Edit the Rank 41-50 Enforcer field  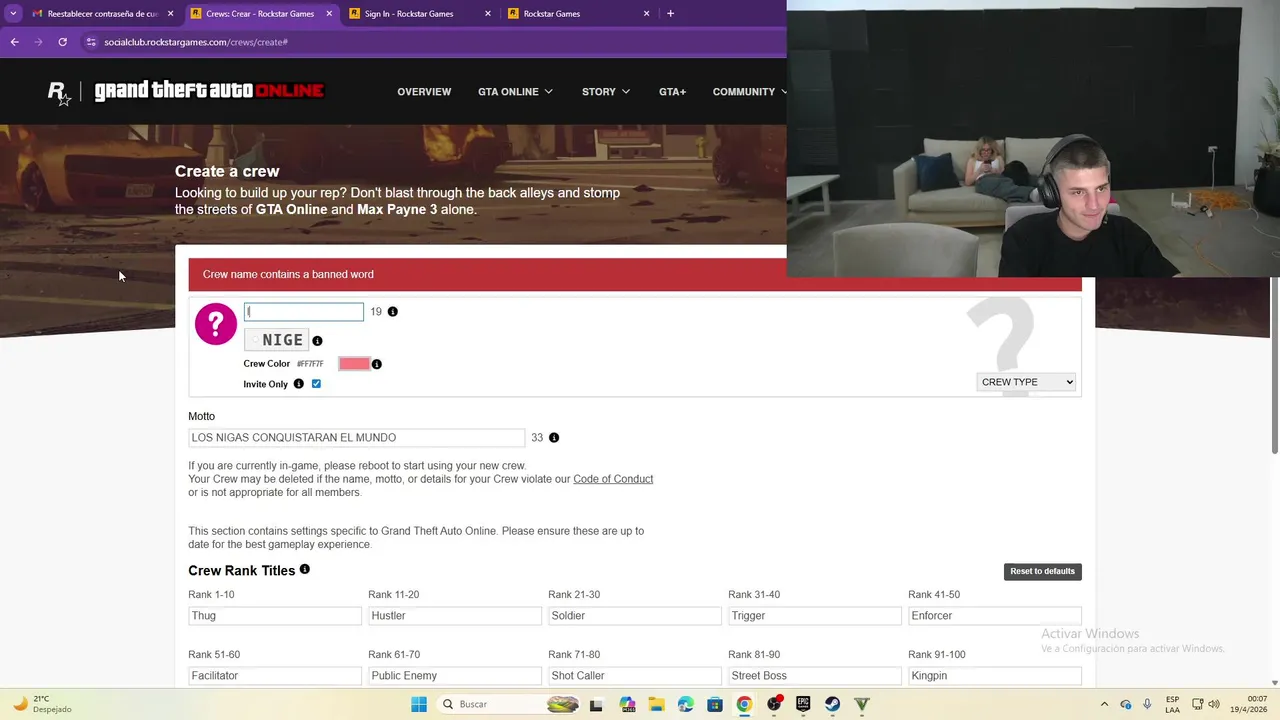pos(995,616)
